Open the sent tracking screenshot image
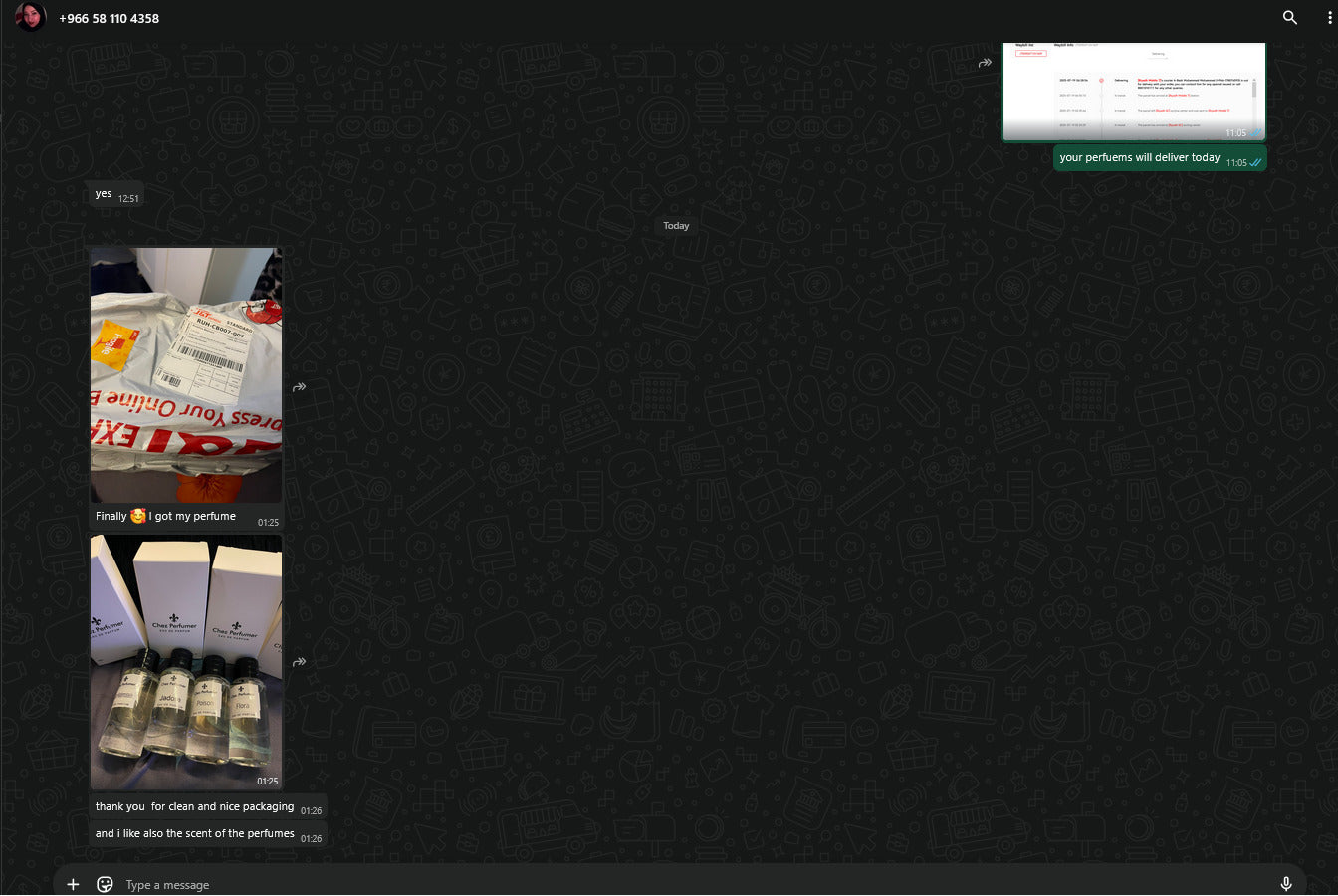The height and width of the screenshot is (896, 1338). click(x=1133, y=91)
